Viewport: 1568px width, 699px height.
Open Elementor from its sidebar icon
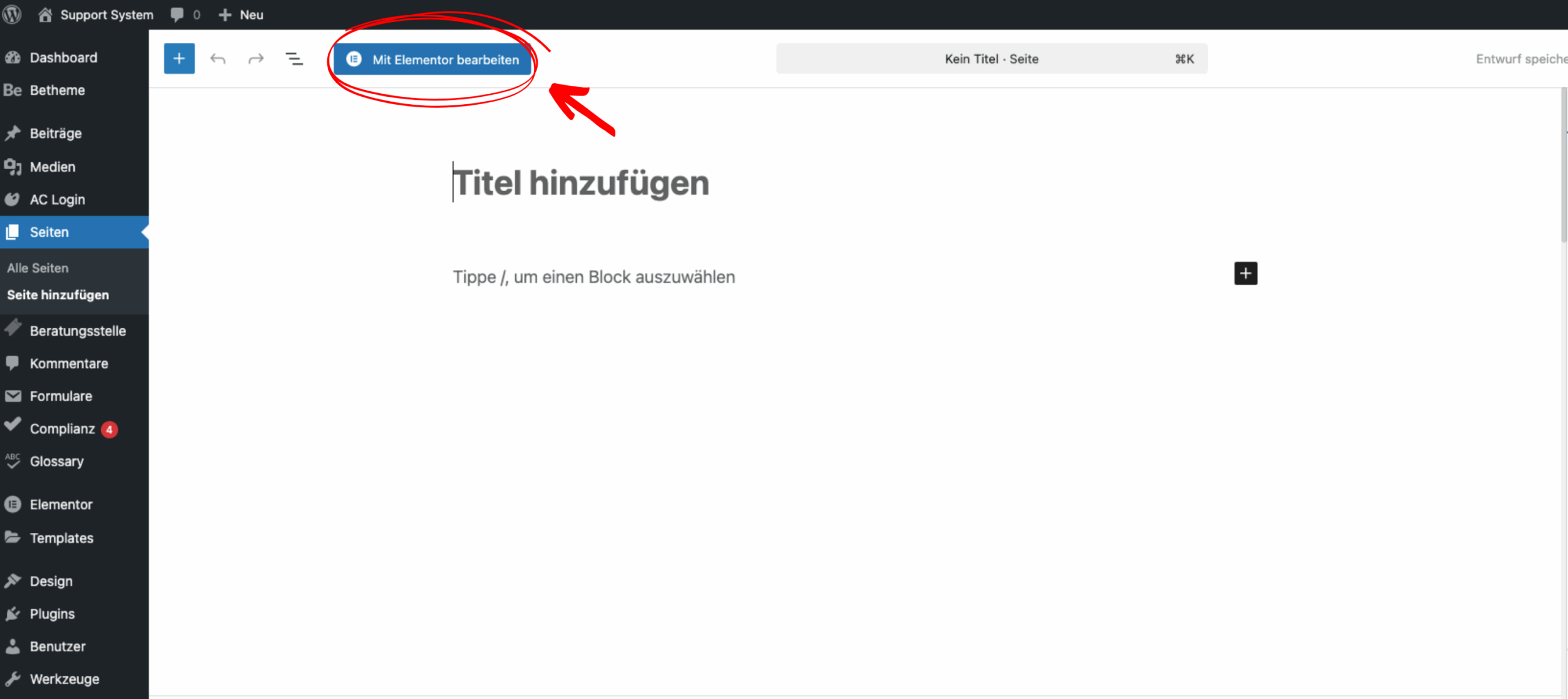pyautogui.click(x=13, y=504)
